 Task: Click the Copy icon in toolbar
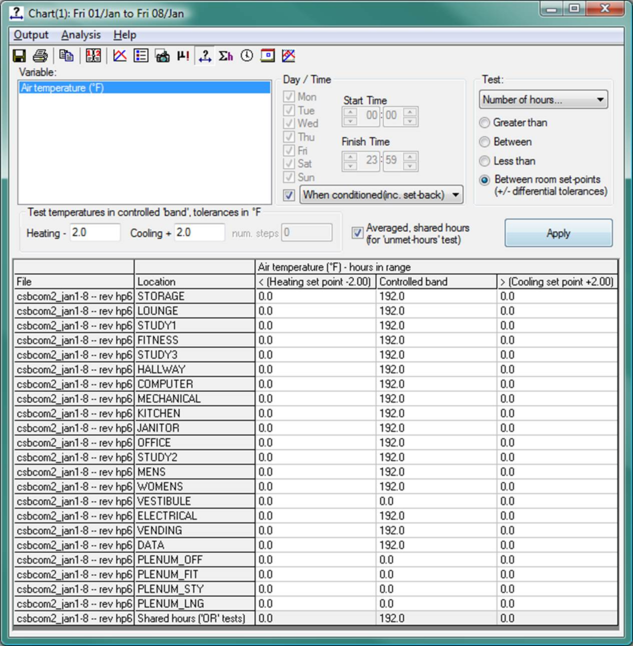[x=67, y=56]
